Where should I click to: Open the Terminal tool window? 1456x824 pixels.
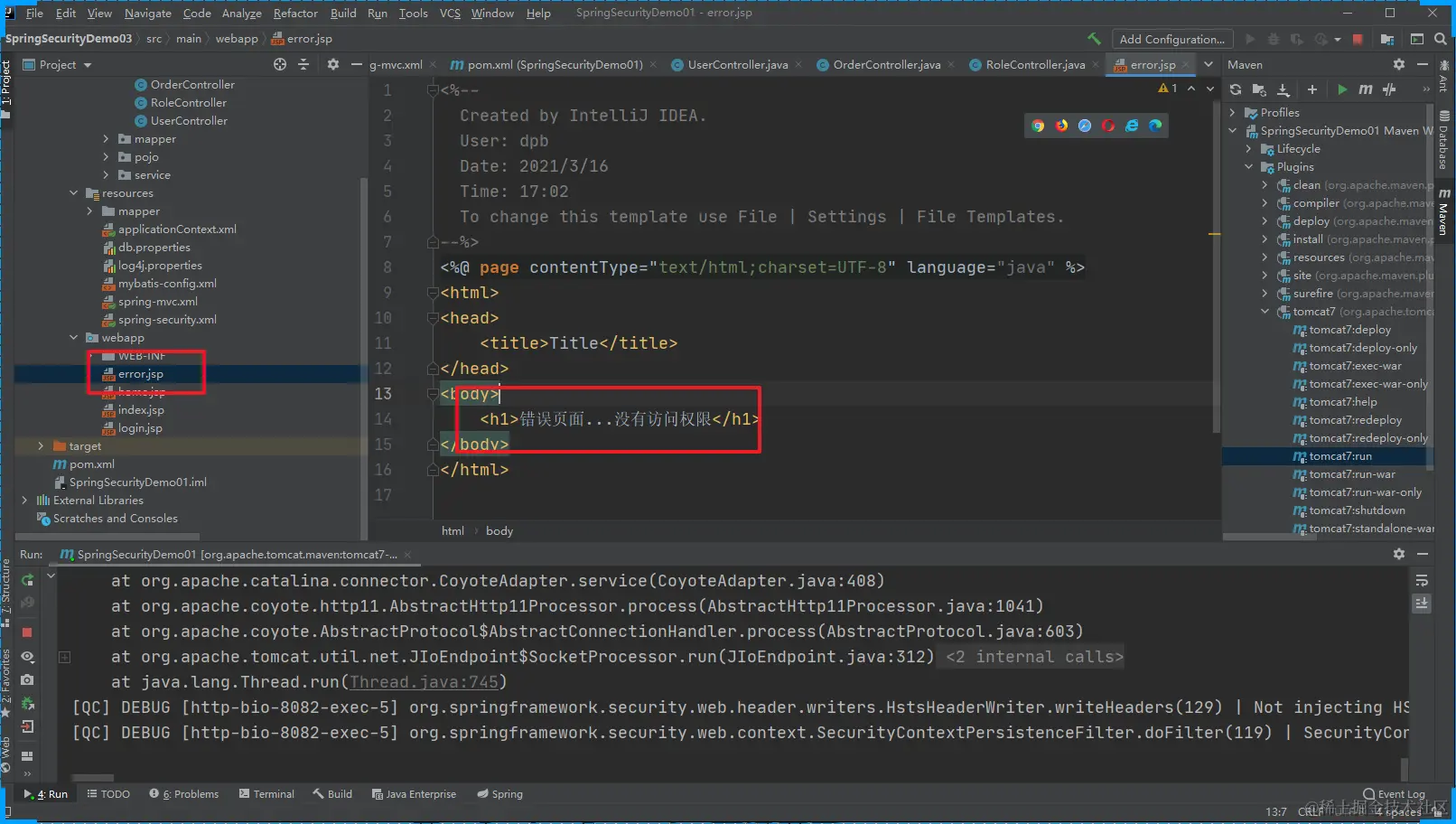click(x=266, y=794)
